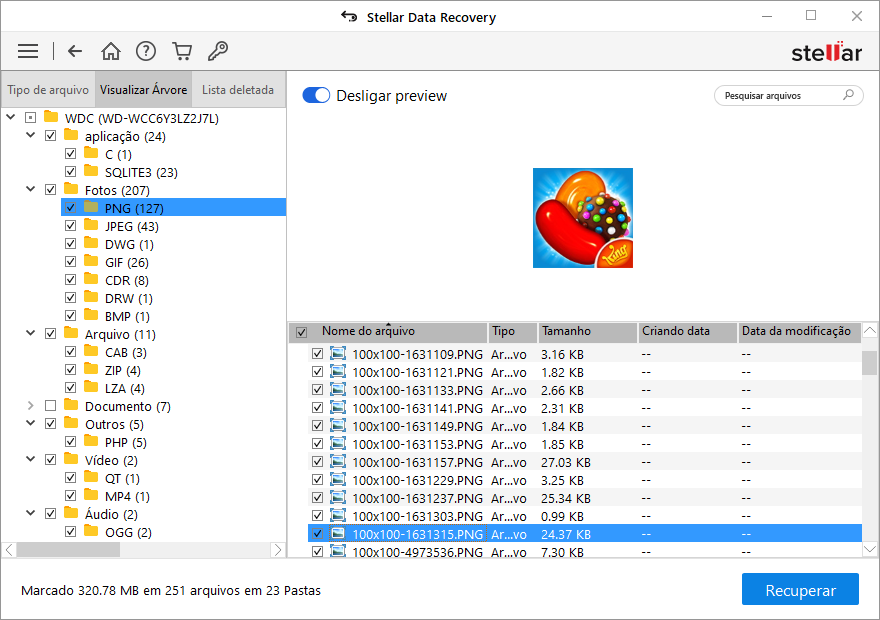The width and height of the screenshot is (880, 620).
Task: Click the search magnifier icon
Action: pos(849,95)
